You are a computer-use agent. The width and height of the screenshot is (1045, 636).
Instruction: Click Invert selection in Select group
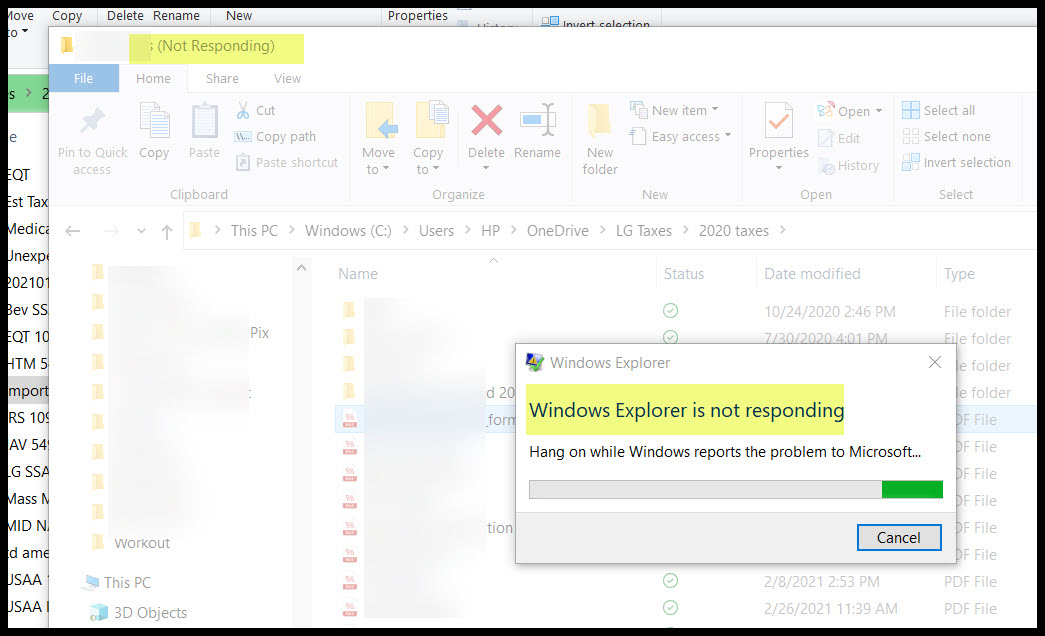(x=957, y=163)
